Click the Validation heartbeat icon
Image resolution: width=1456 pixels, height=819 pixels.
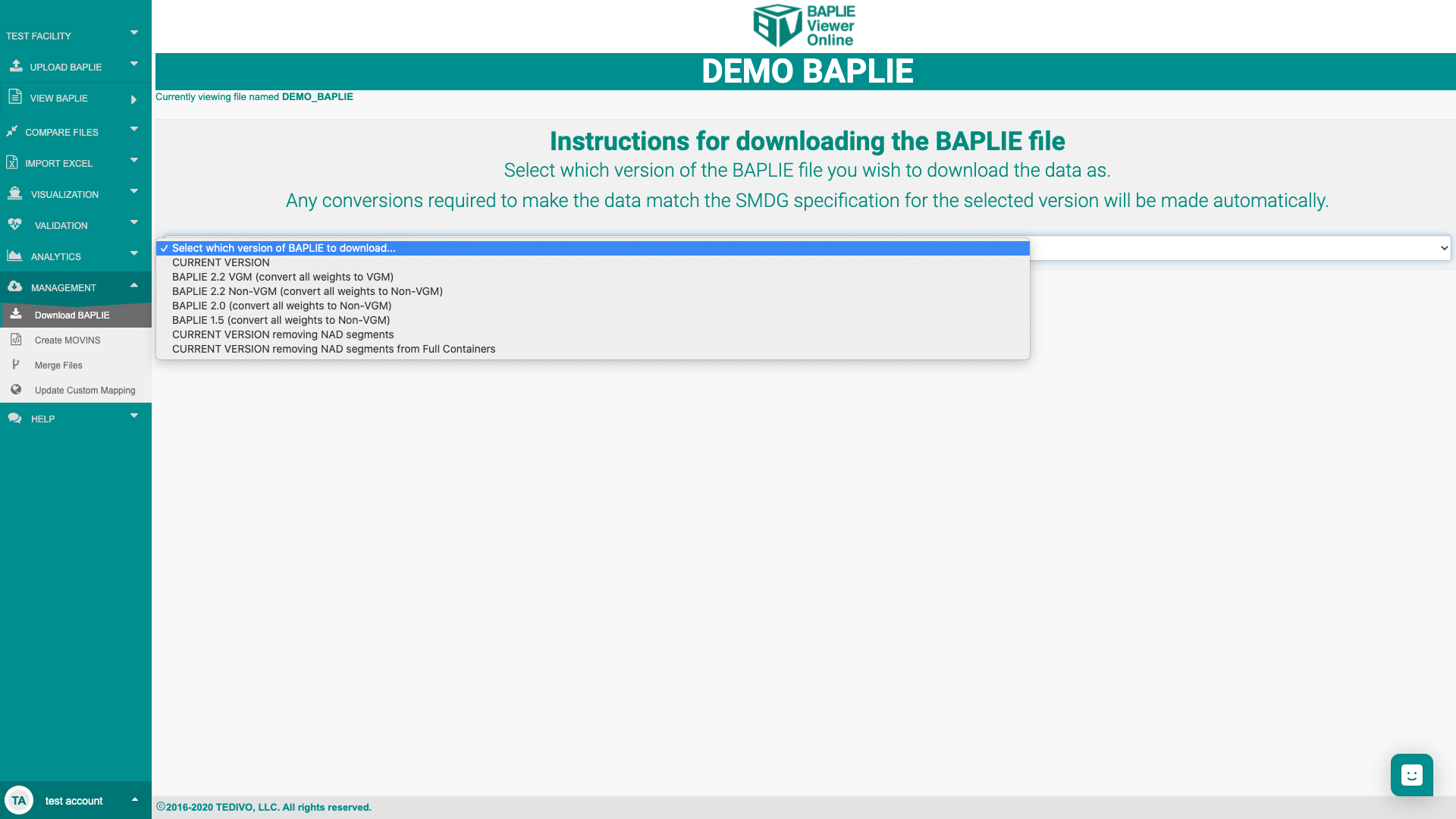(x=14, y=224)
